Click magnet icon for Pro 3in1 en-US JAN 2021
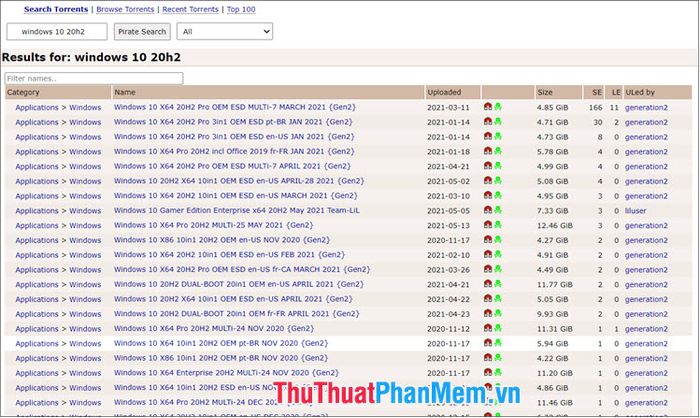This screenshot has height=418, width=700. pos(488,136)
